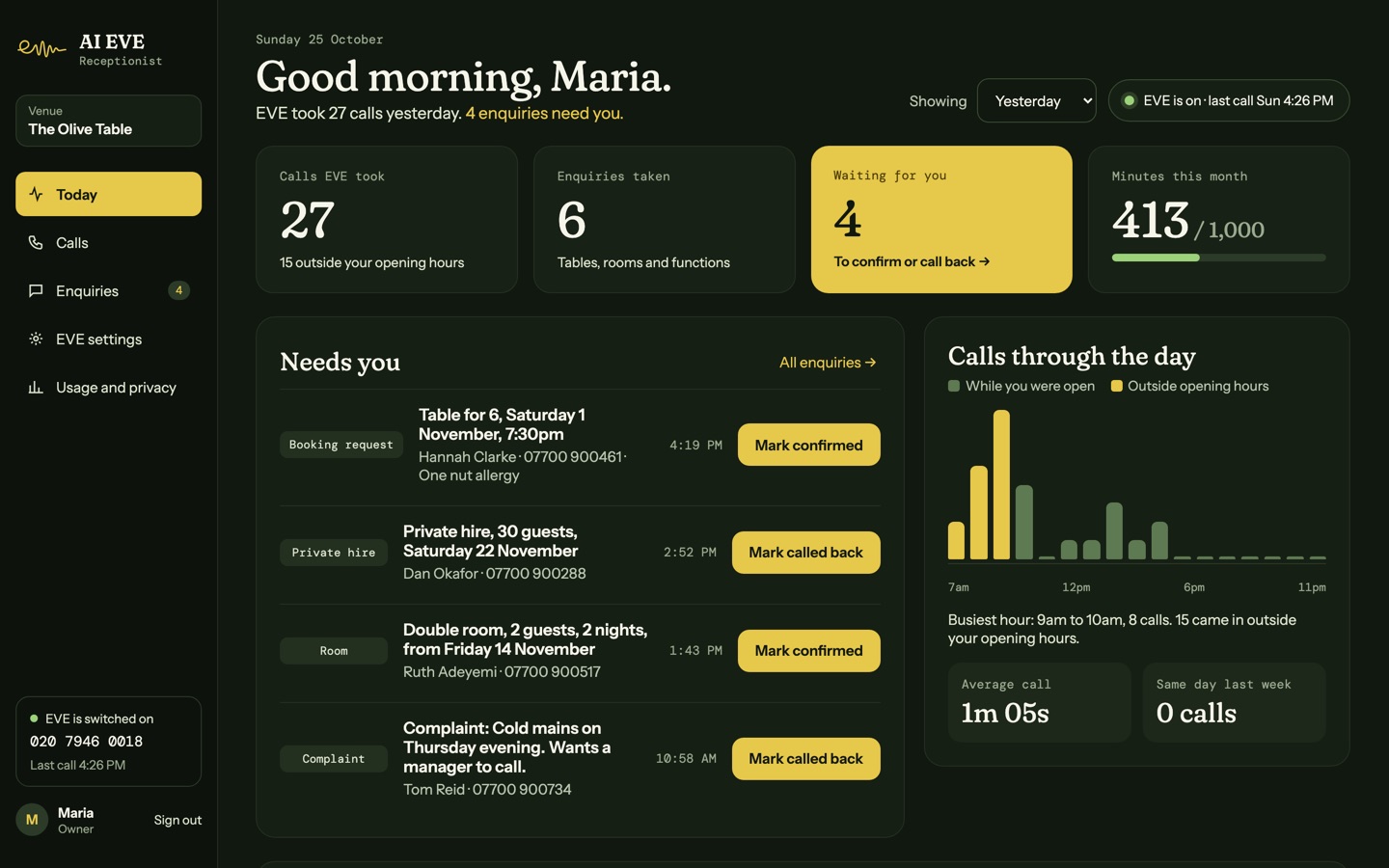
Task: Click the Complaint tag
Action: (x=334, y=759)
